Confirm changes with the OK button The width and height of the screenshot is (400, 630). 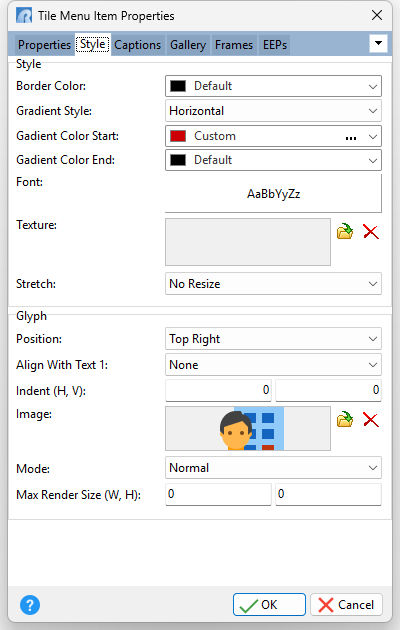pos(269,604)
